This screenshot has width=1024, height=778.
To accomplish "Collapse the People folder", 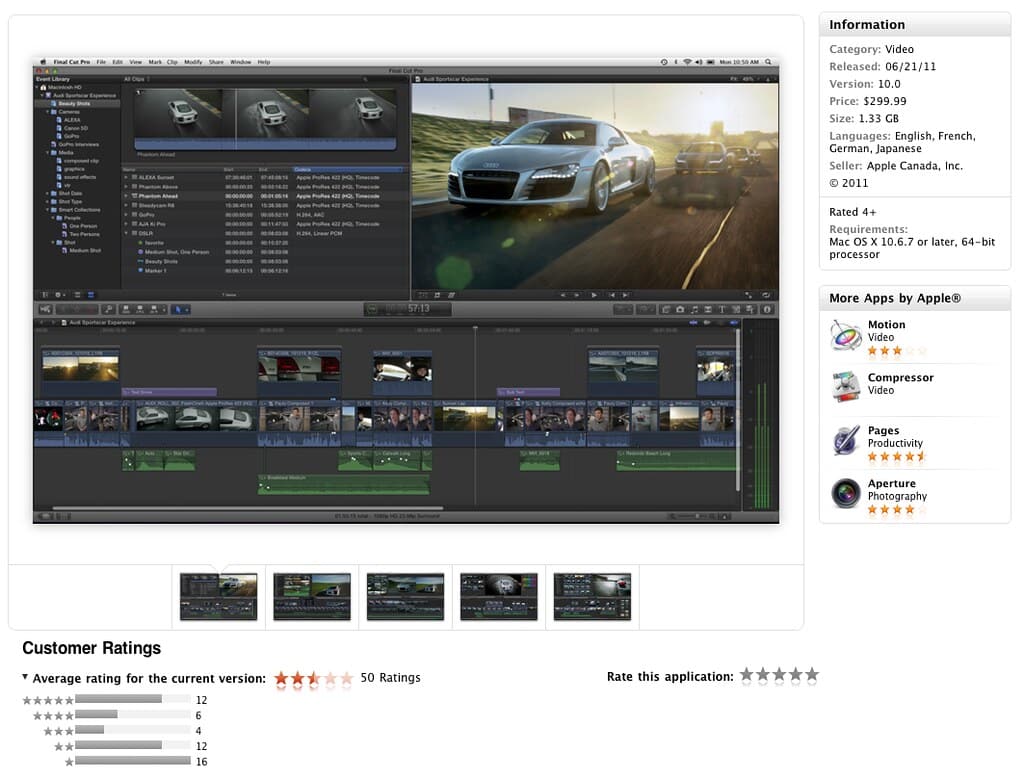I will (x=53, y=218).
